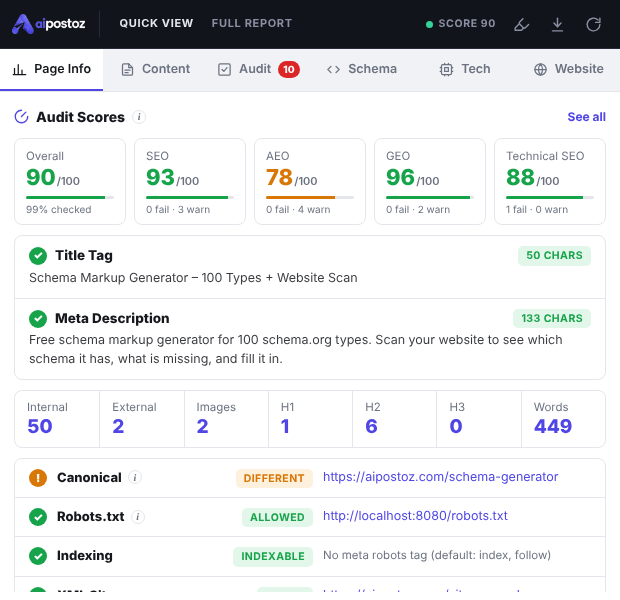Open the Schema tab

(361, 69)
